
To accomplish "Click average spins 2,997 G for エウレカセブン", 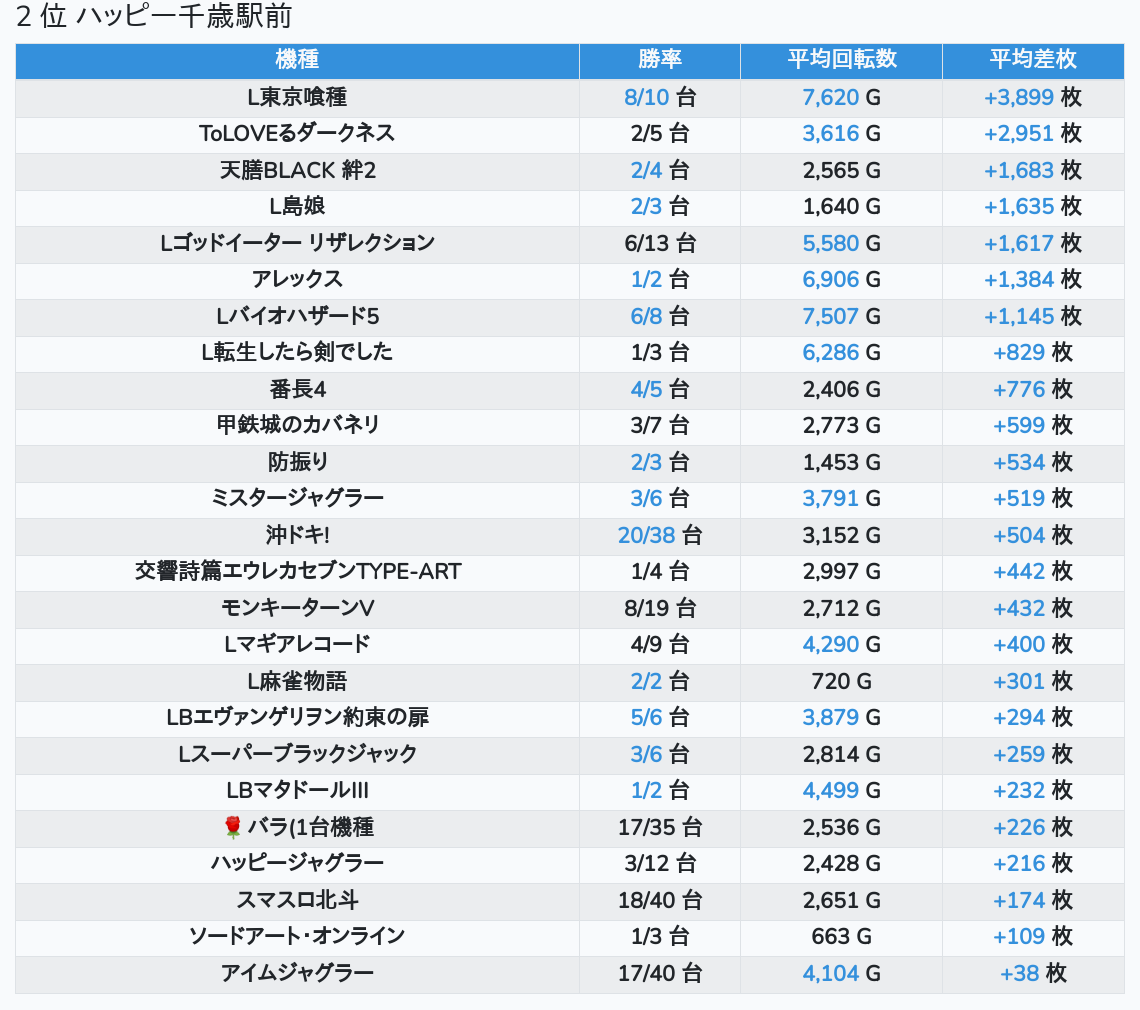I will 841,572.
